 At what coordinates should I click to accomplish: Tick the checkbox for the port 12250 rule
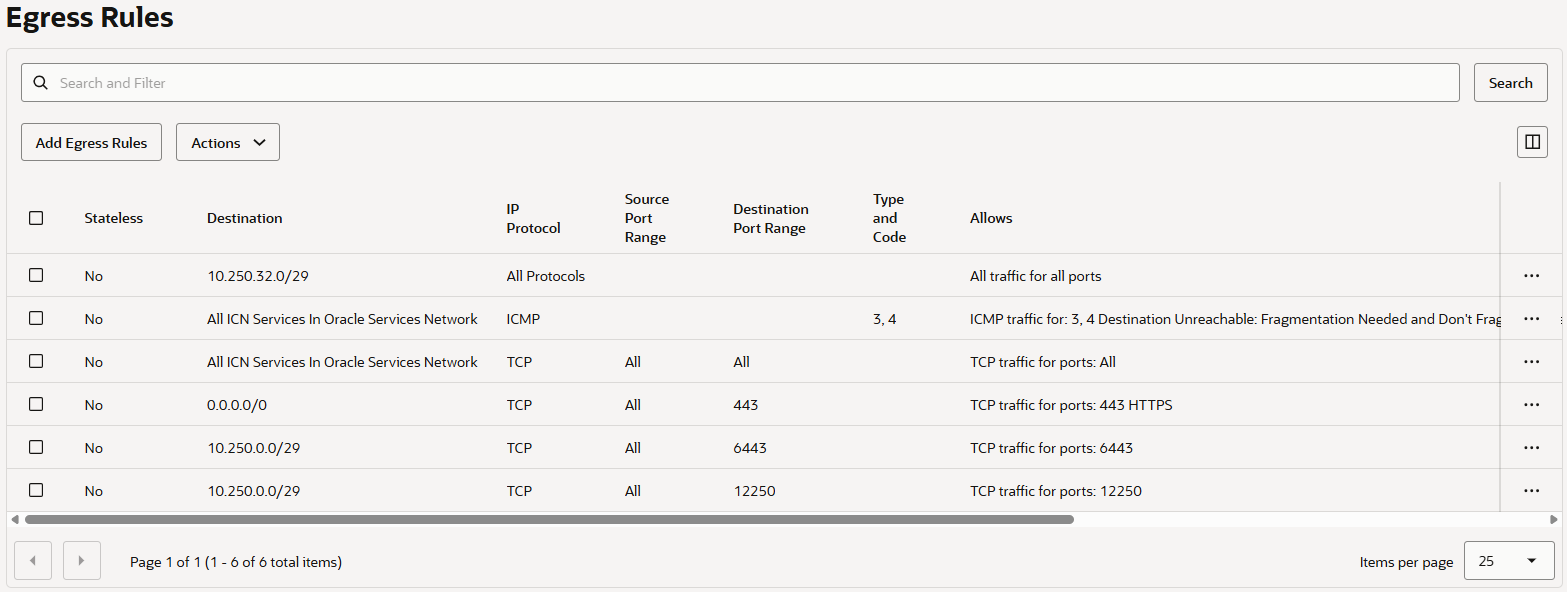tap(36, 491)
